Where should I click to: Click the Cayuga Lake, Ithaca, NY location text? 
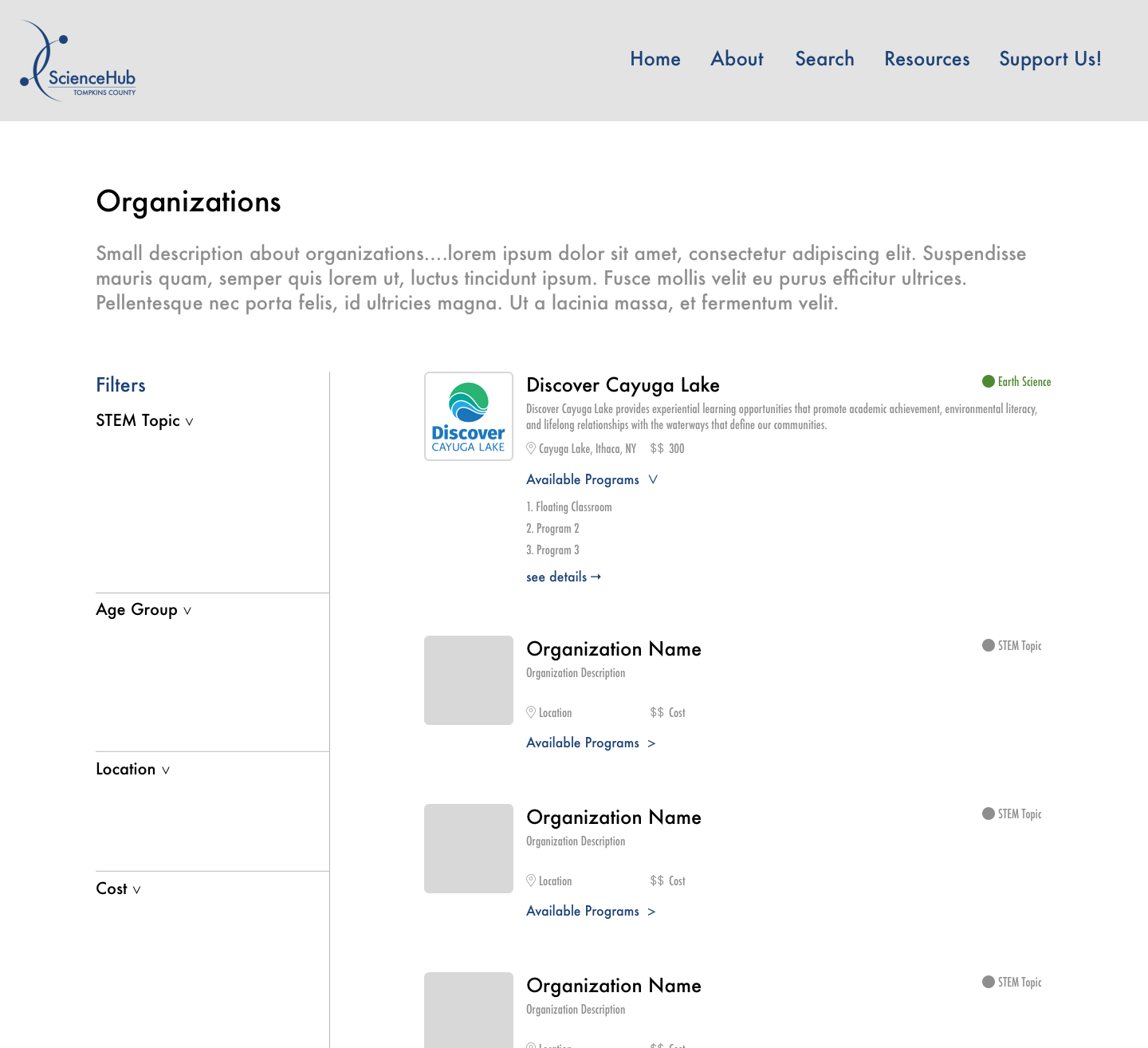588,449
